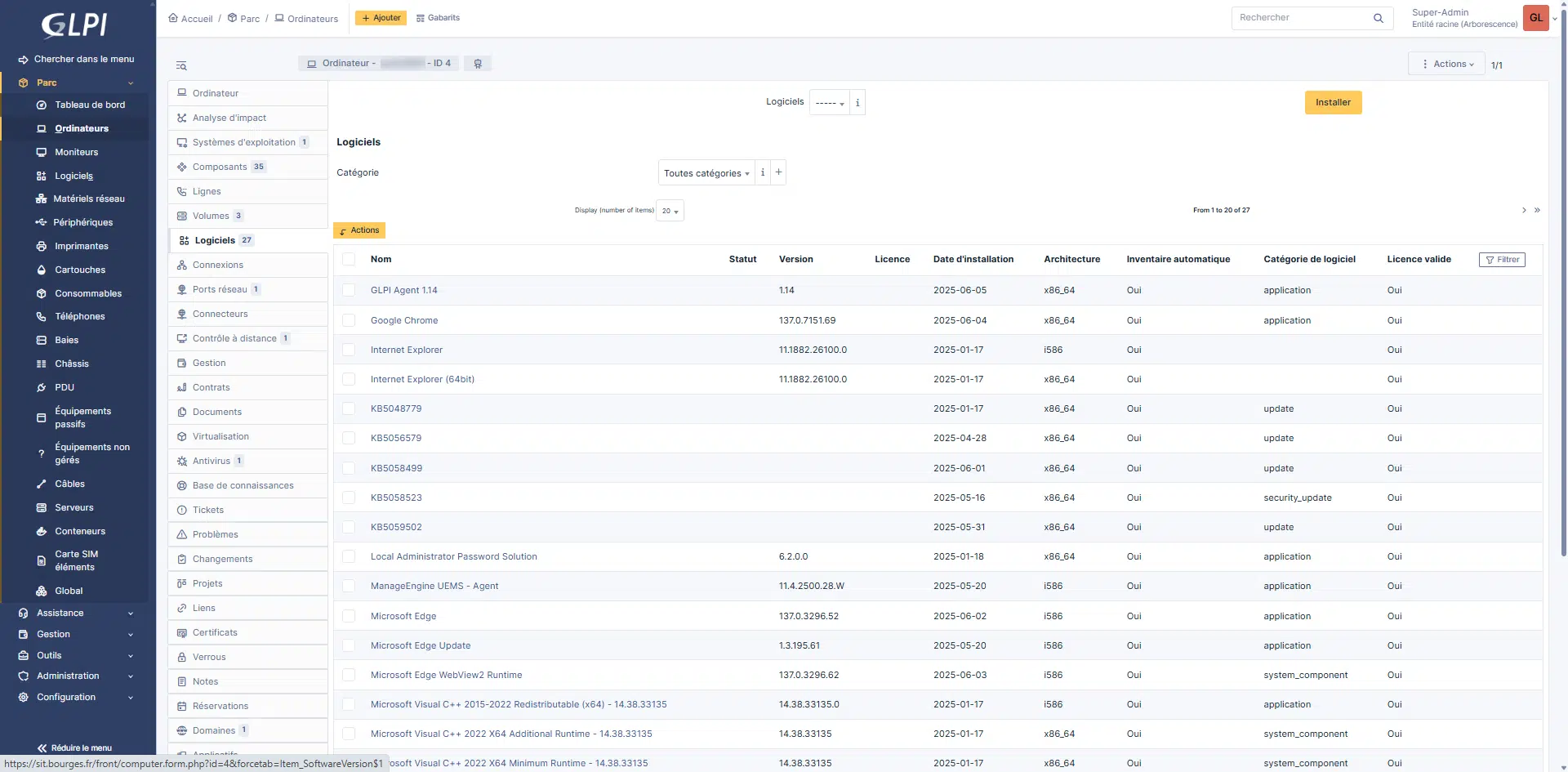Image resolution: width=1568 pixels, height=772 pixels.
Task: Go to next page arrow
Action: click(1524, 210)
